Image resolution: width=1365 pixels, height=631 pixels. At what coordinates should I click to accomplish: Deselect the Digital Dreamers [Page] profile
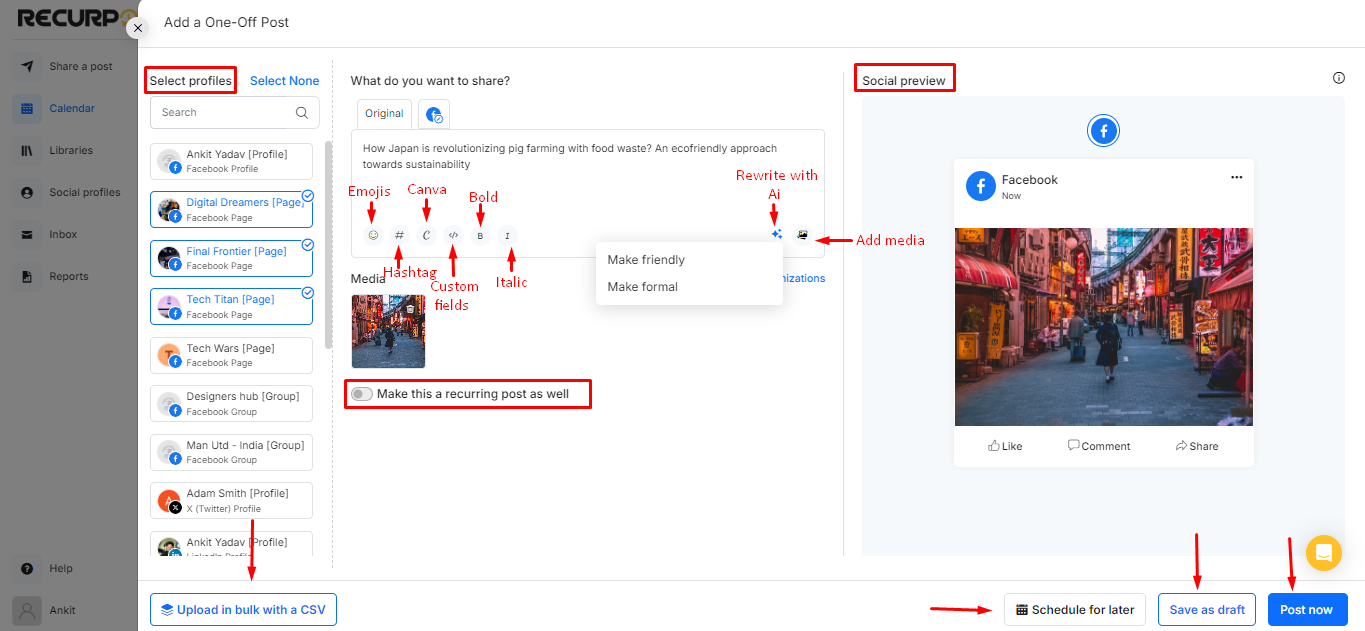click(231, 209)
